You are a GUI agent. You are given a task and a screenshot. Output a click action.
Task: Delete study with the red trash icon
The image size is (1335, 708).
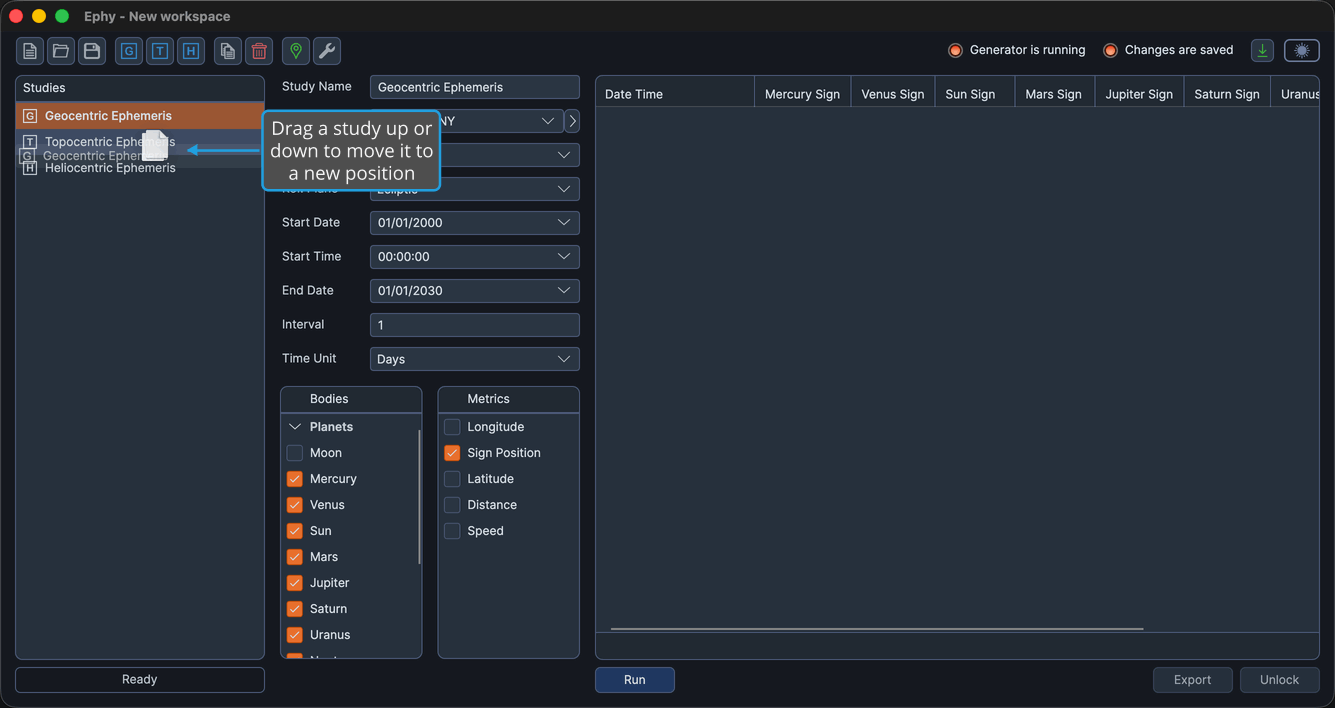tap(259, 51)
